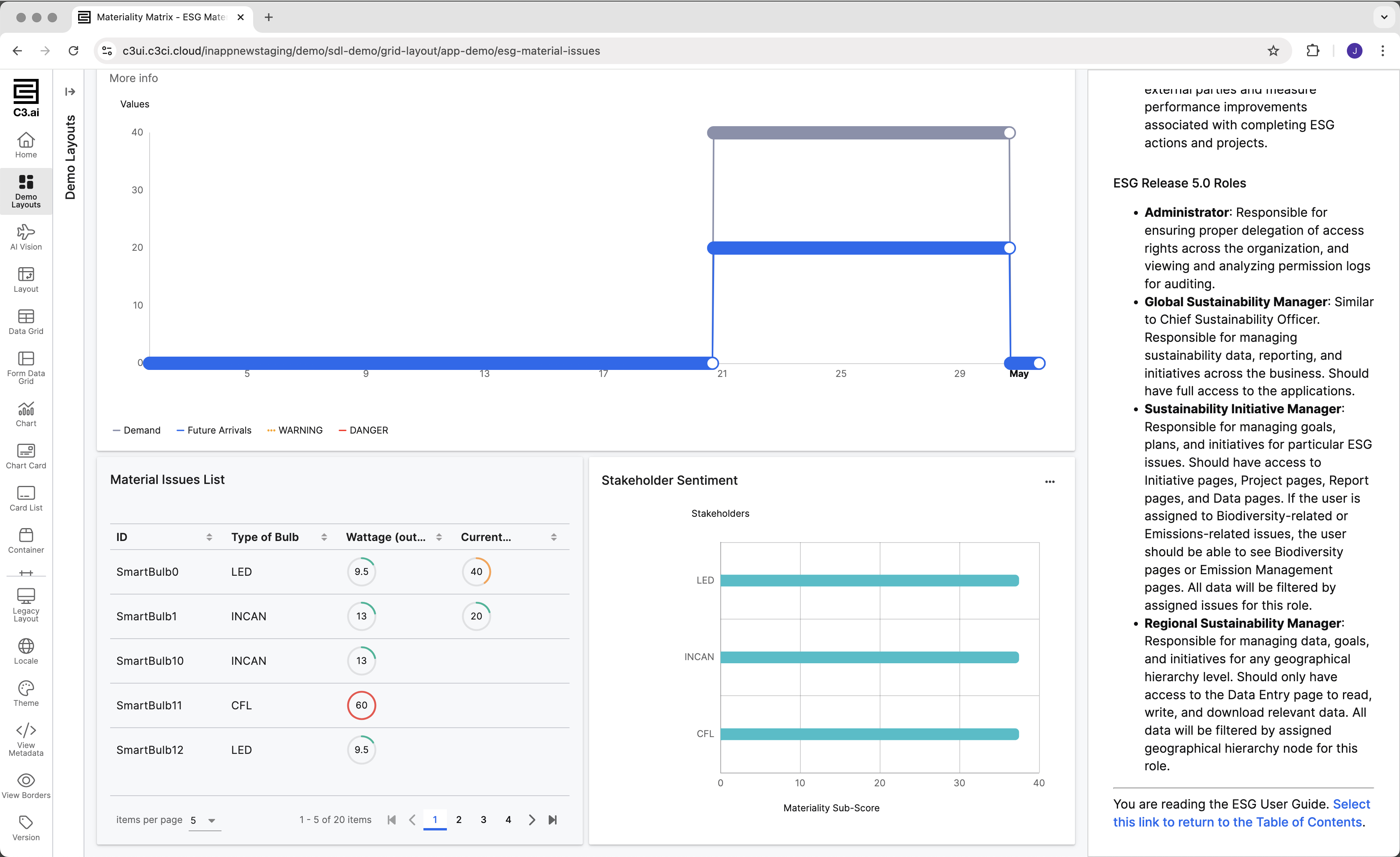
Task: Go to page 3 of table
Action: 483,820
